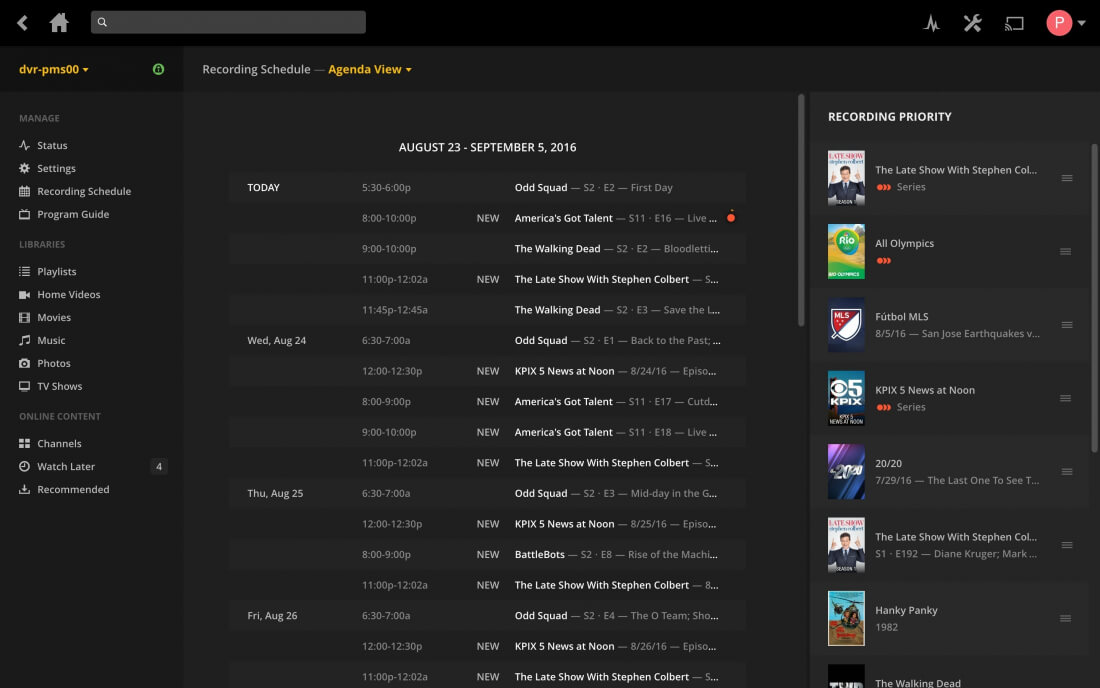Viewport: 1100px width, 688px height.
Task: Click the Home icon in top bar
Action: [x=59, y=23]
